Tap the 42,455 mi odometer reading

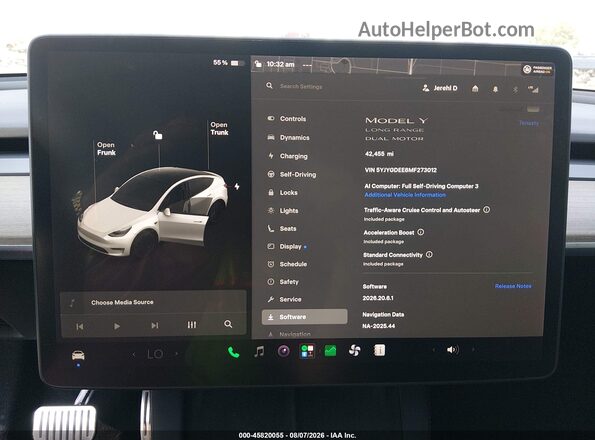[379, 154]
